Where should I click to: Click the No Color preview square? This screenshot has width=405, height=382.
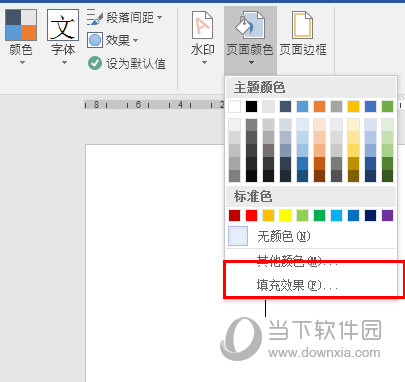(238, 236)
